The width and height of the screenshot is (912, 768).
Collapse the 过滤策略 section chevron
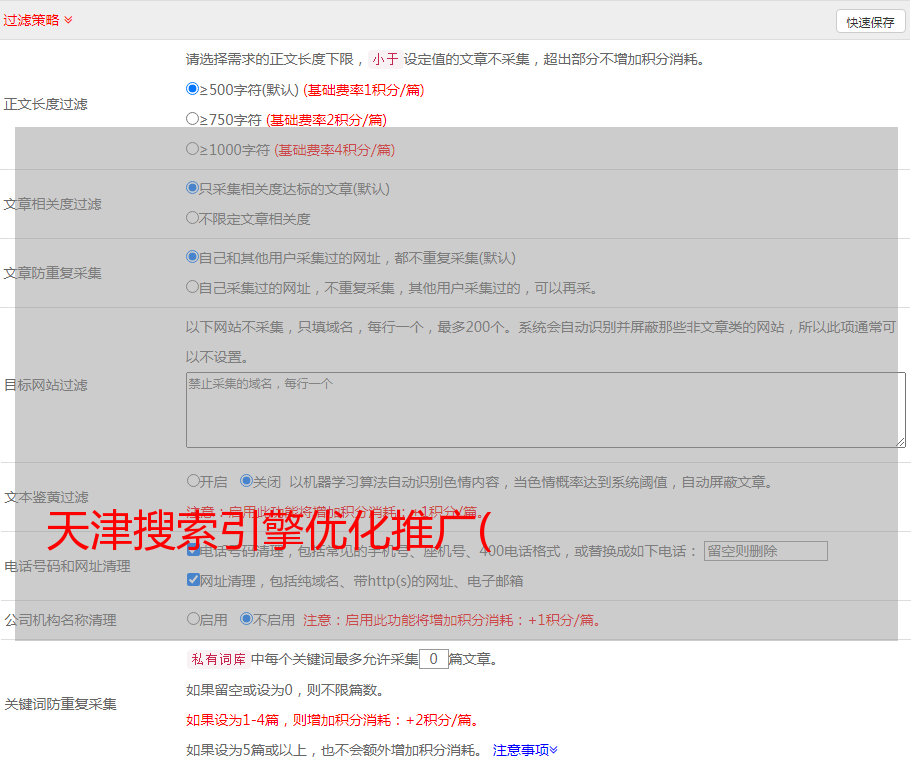68,20
